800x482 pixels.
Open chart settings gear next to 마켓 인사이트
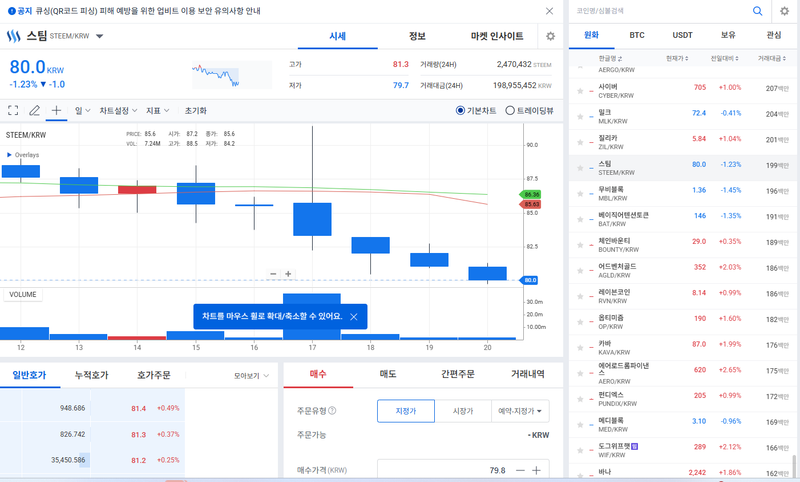[551, 36]
